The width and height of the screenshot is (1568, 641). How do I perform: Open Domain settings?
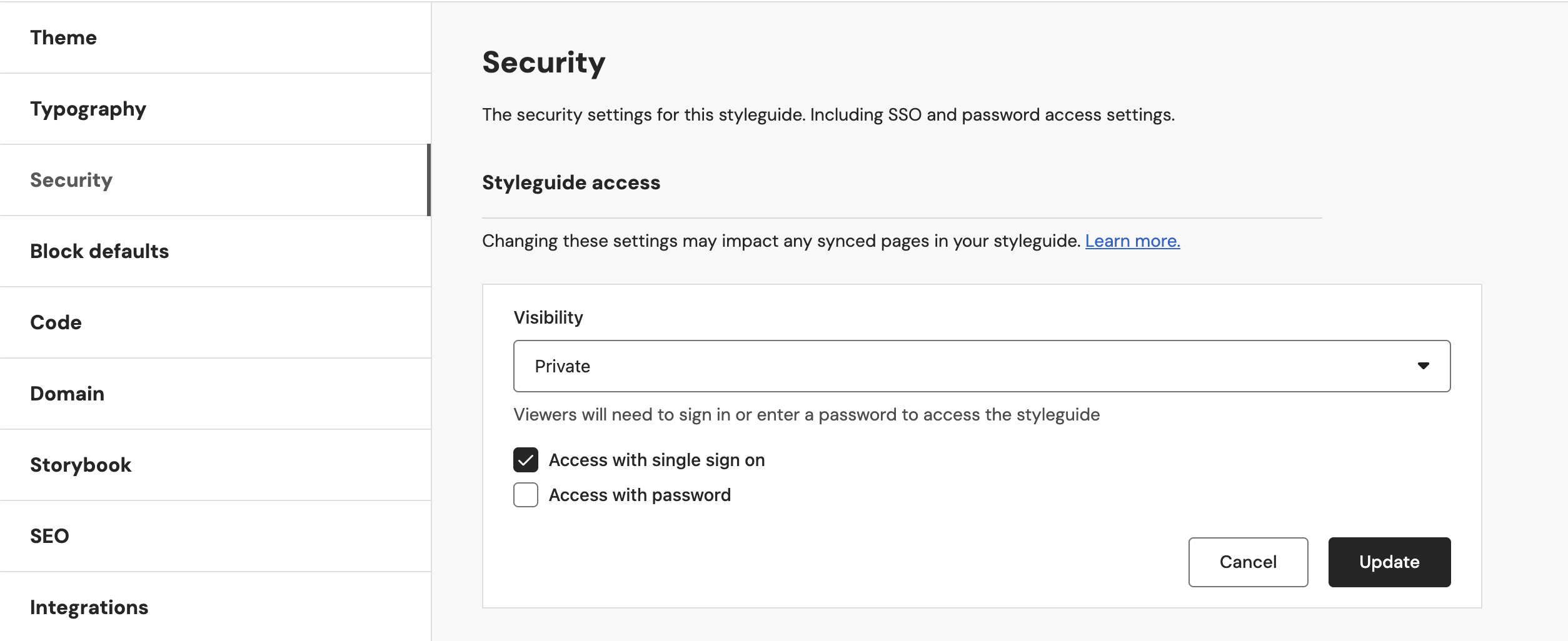(x=67, y=394)
